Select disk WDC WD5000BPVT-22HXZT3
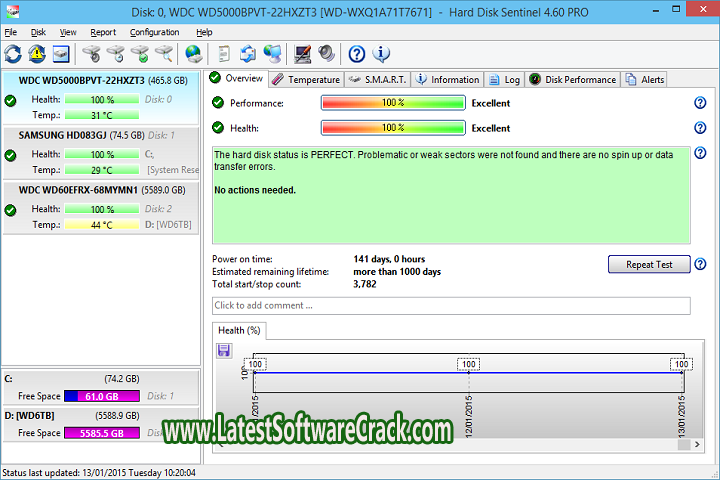The image size is (720, 480). tap(101, 98)
